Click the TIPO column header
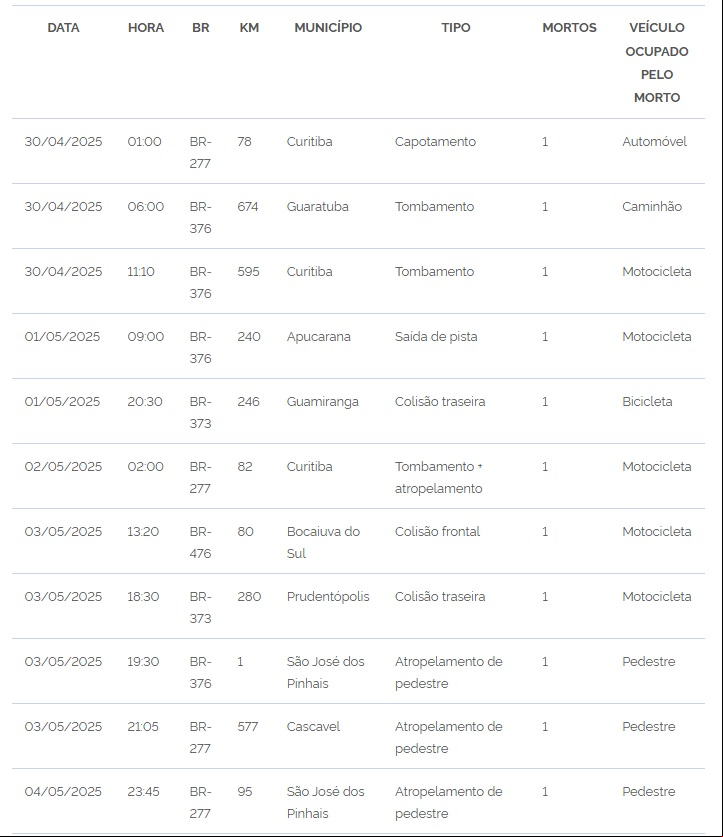723x837 pixels. point(456,28)
